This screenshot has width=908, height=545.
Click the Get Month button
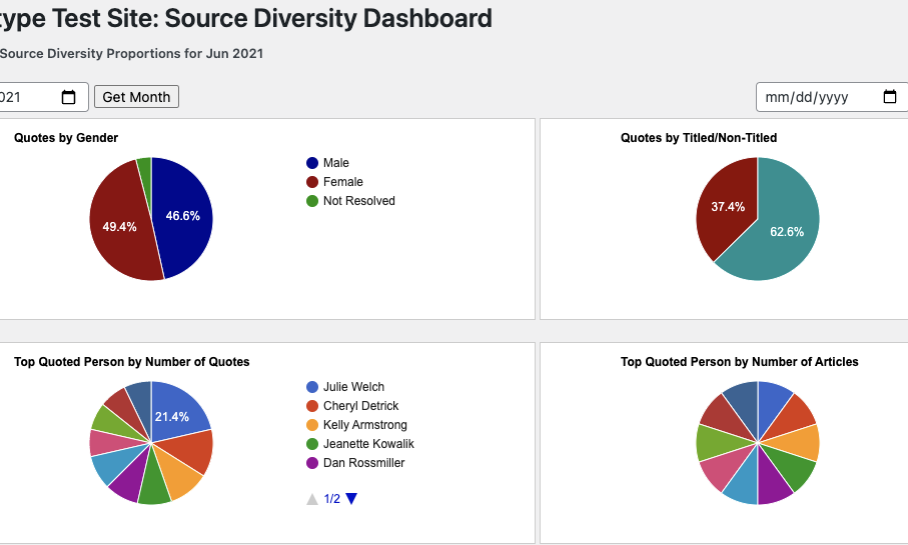click(x=136, y=97)
